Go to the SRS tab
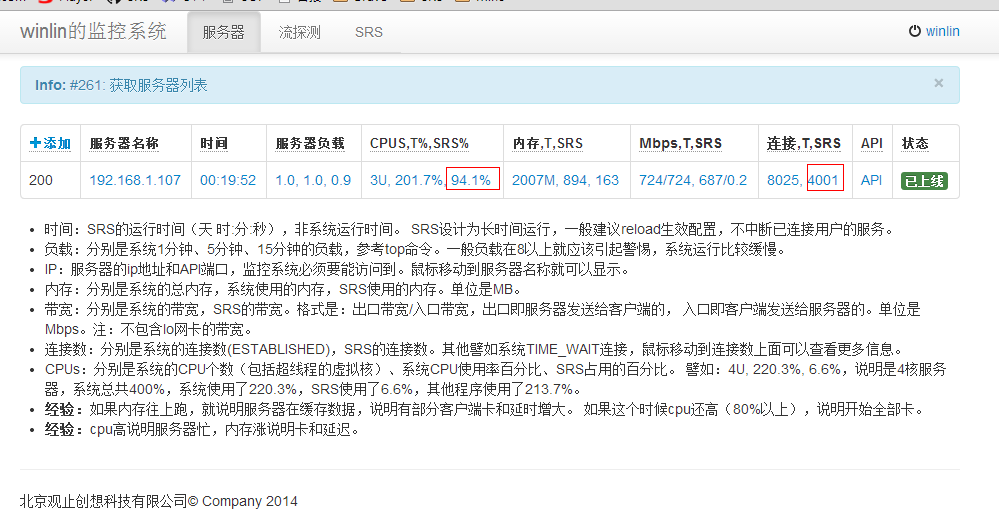This screenshot has width=999, height=511. (x=368, y=32)
